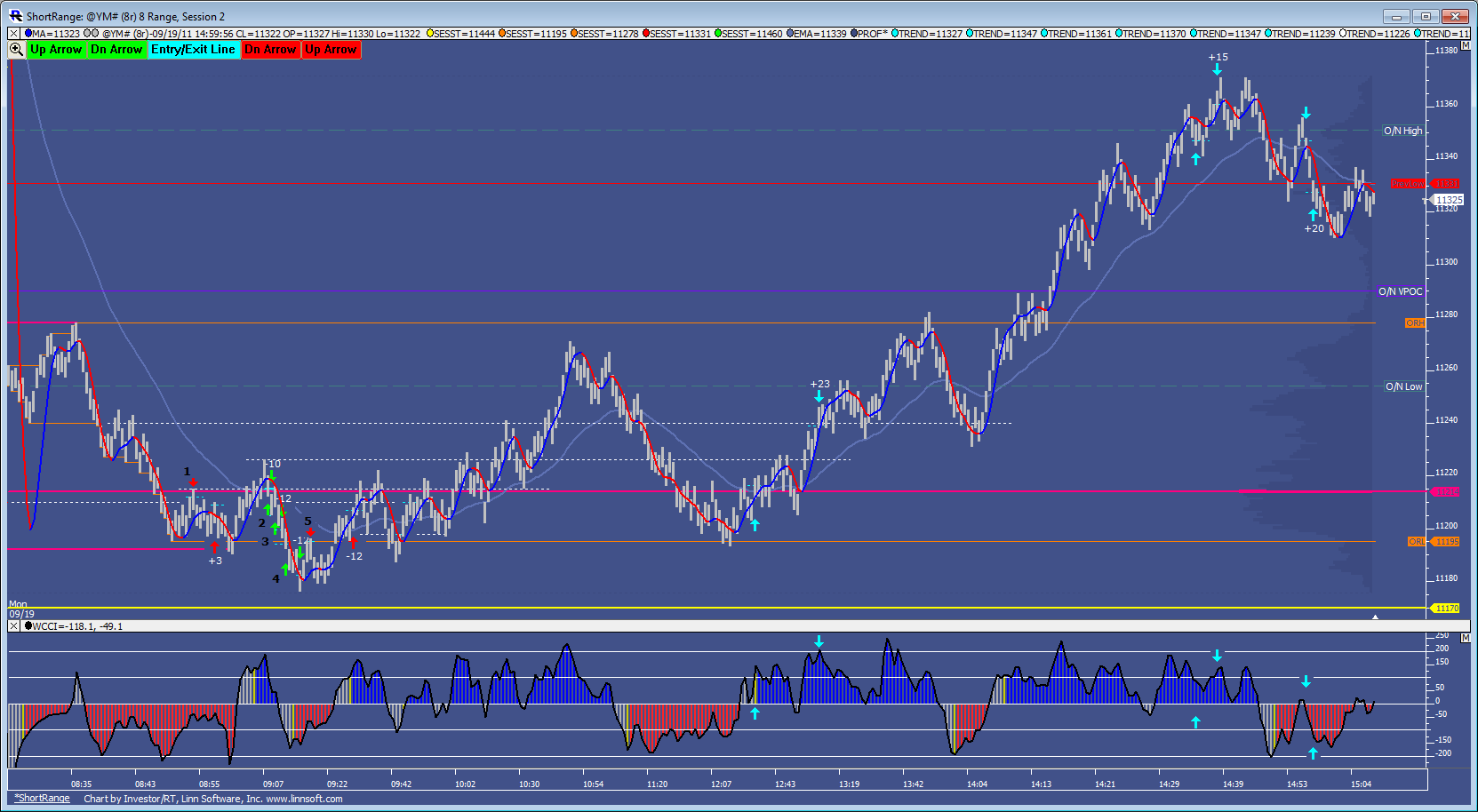Click the white TREND=11226 legend marker

[1343, 34]
